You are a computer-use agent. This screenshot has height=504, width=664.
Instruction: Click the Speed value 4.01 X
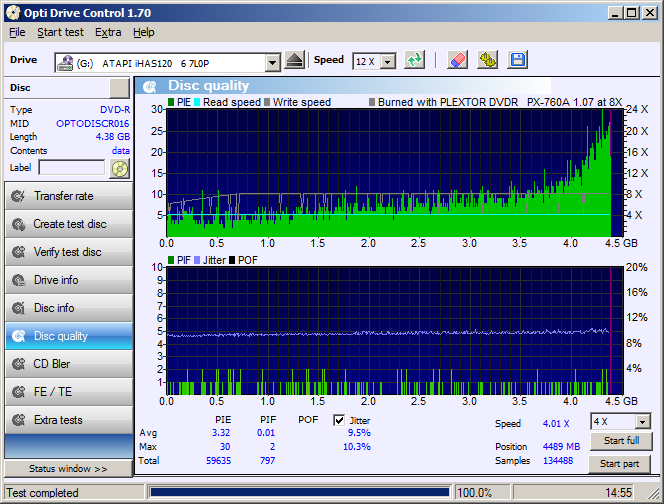click(556, 424)
